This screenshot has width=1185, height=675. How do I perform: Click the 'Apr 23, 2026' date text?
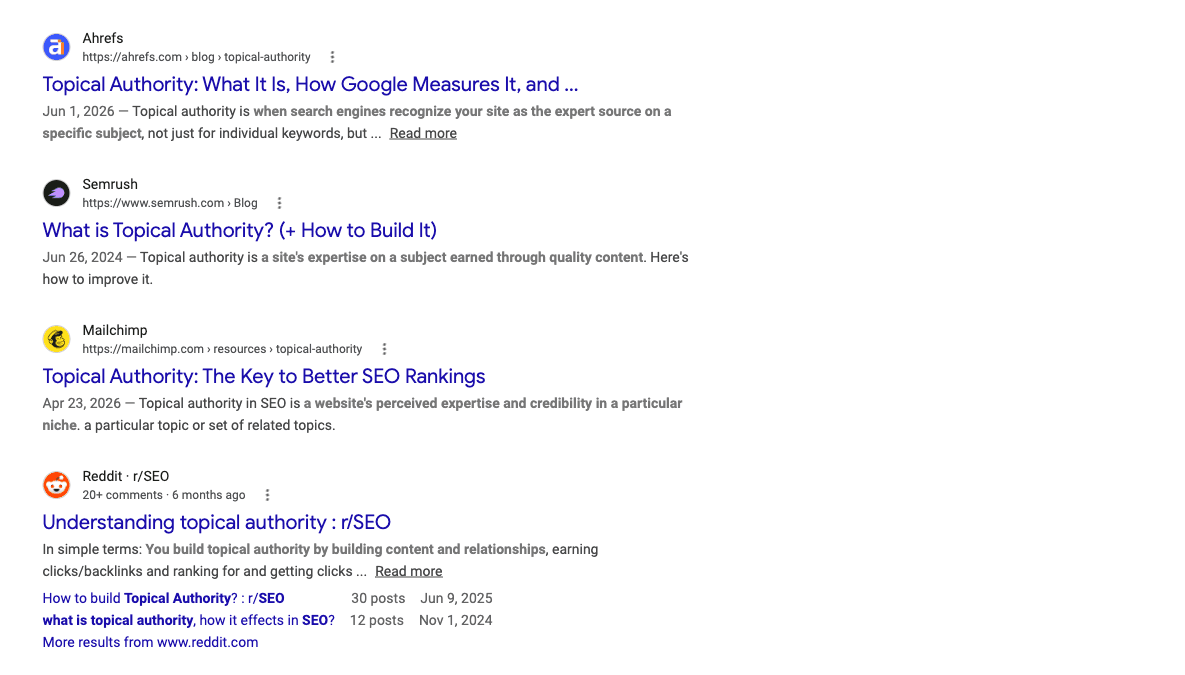(x=82, y=403)
